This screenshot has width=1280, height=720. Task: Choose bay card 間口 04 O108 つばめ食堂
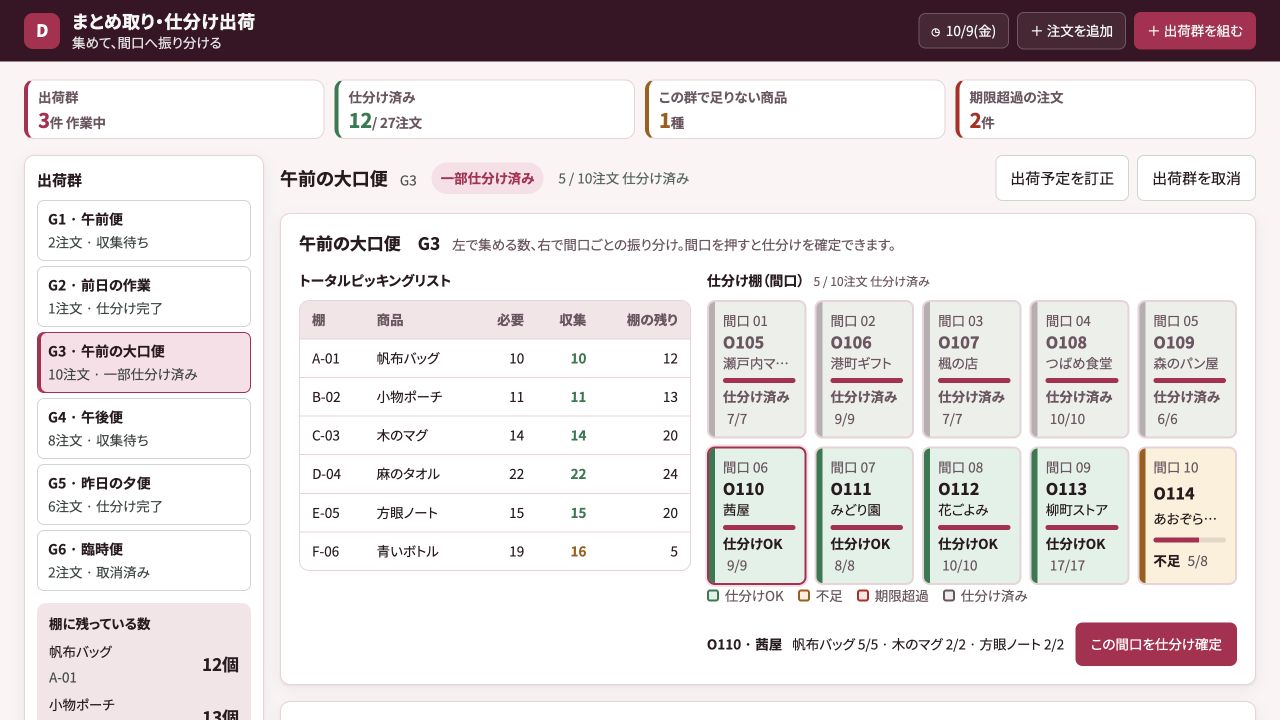[1079, 369]
